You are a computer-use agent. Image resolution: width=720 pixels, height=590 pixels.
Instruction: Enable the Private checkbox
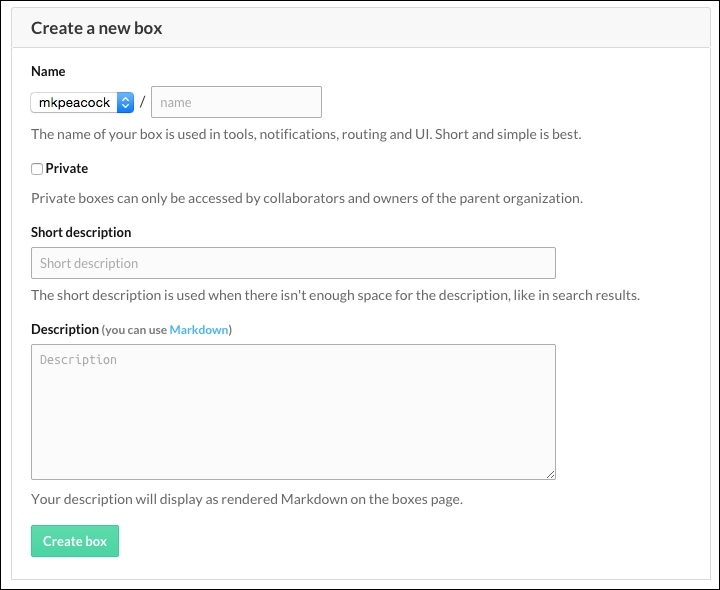click(x=37, y=169)
